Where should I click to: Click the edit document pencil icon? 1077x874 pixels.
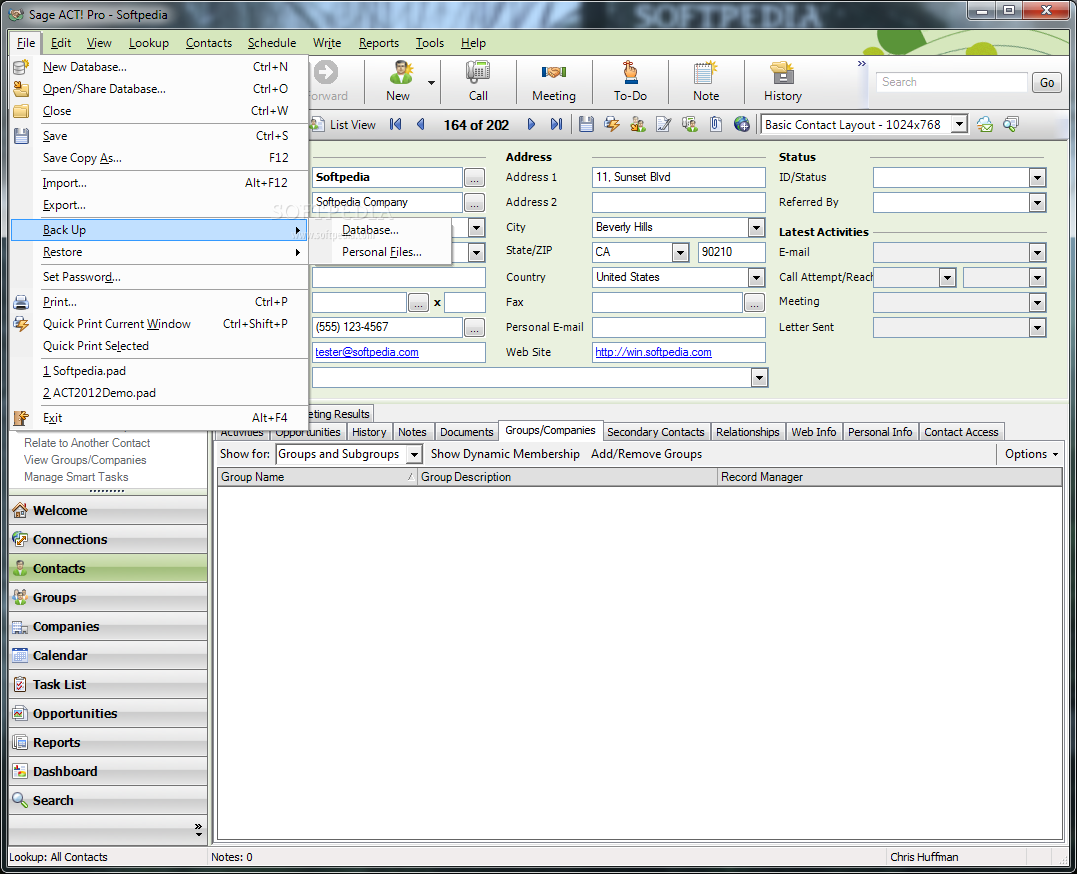point(664,124)
